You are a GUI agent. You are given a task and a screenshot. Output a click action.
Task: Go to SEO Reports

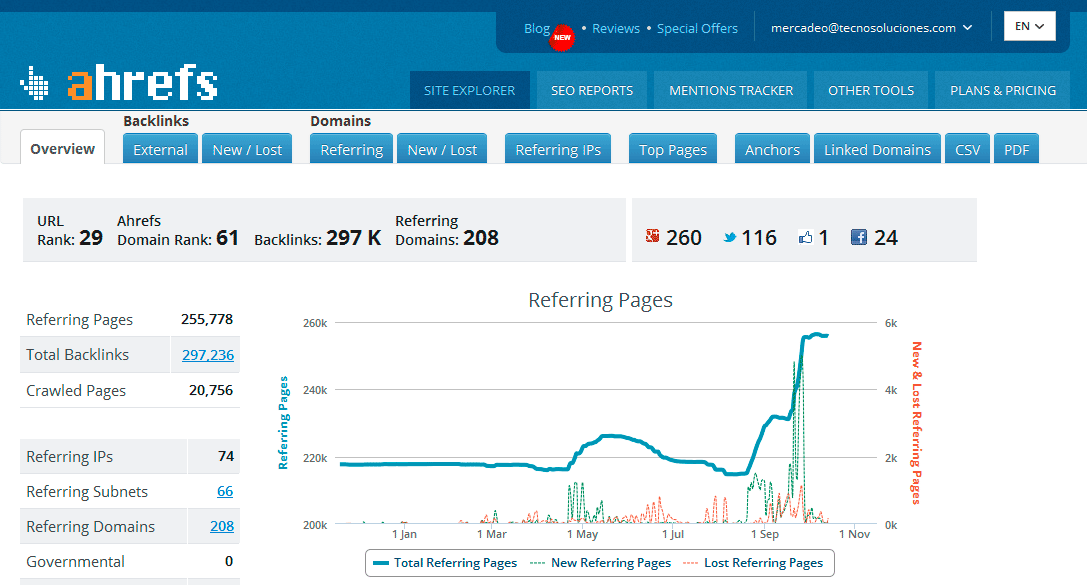click(592, 90)
